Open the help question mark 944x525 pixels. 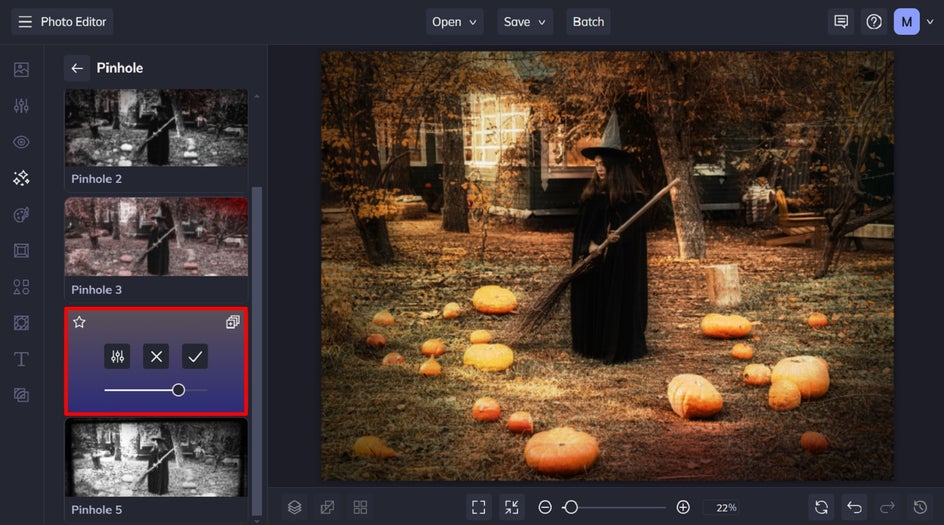[x=874, y=22]
